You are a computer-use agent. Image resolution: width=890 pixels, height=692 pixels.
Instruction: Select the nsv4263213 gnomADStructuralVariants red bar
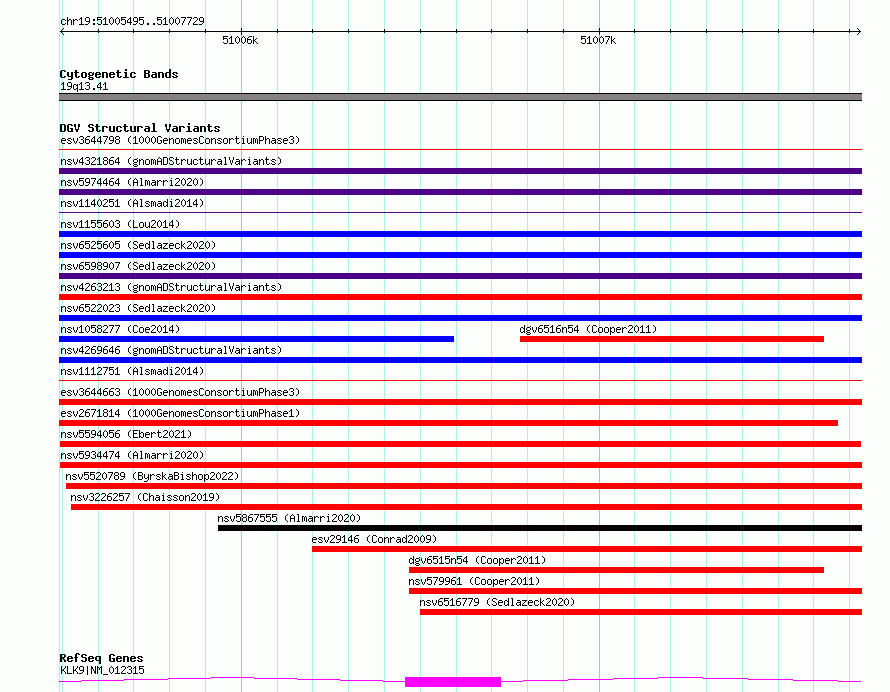coord(460,297)
